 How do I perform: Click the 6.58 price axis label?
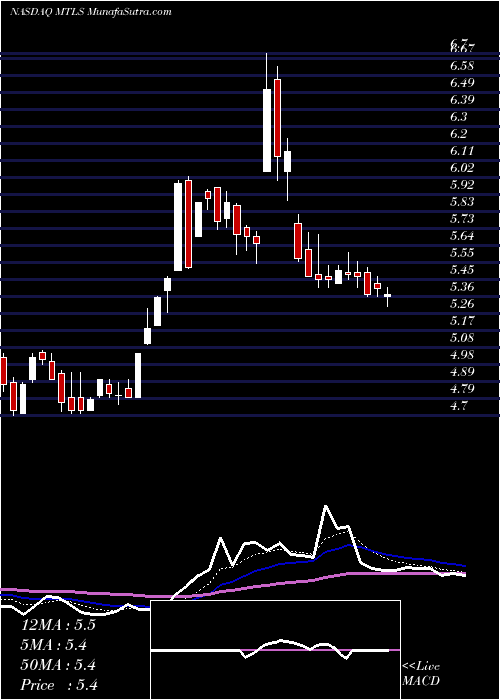462,66
